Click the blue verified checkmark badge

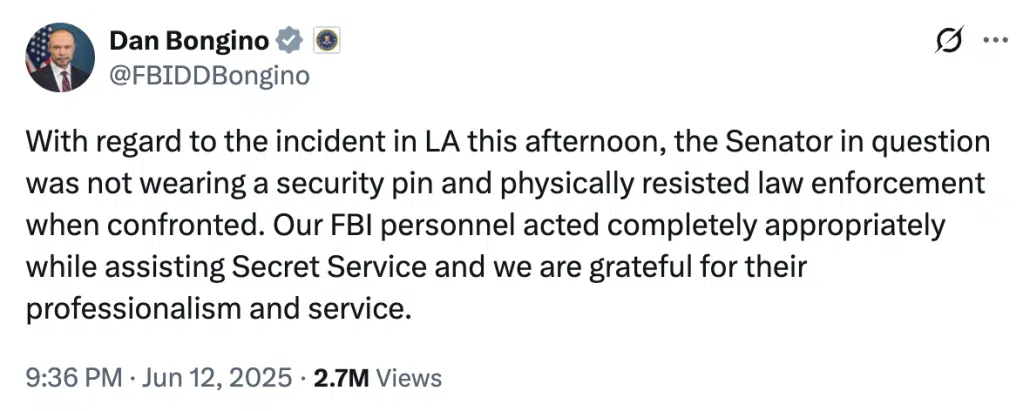[x=288, y=42]
